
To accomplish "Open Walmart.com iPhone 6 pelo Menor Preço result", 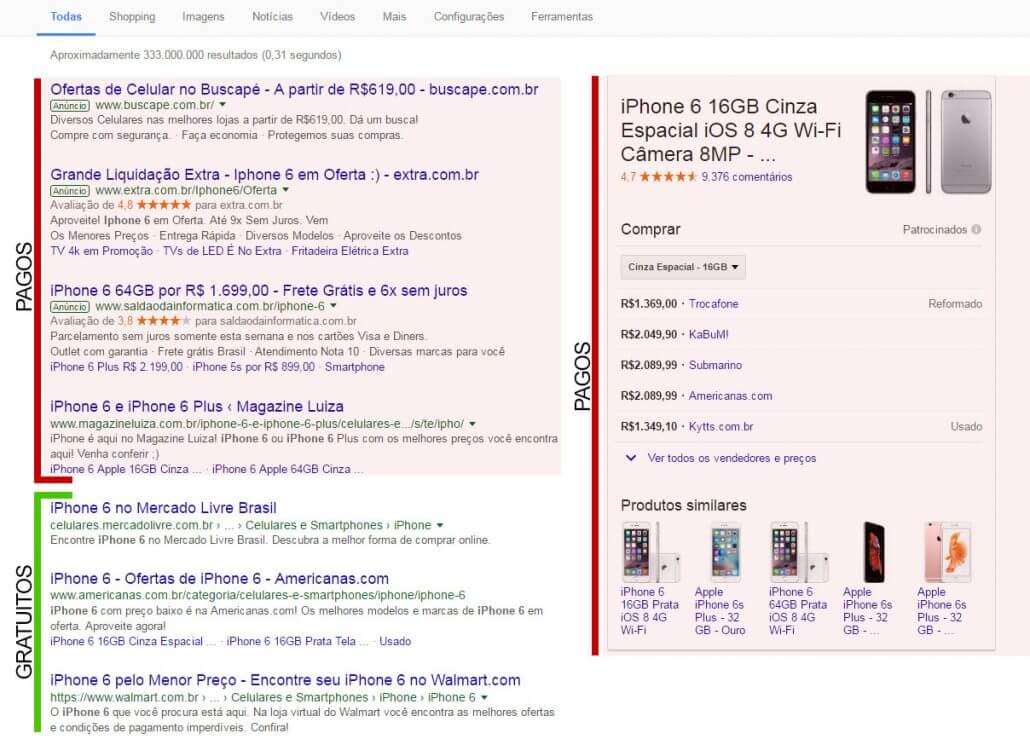I will [x=285, y=680].
